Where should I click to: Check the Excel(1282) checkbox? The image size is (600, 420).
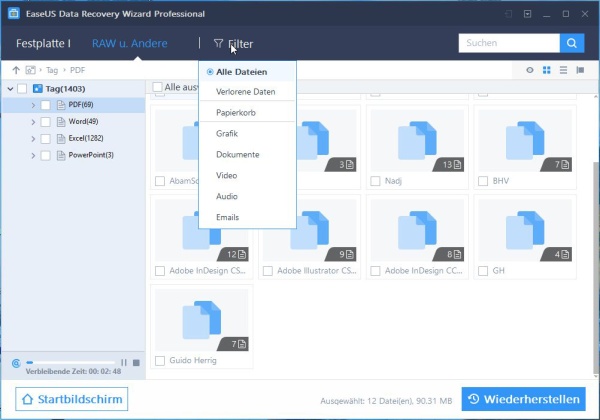coord(46,138)
